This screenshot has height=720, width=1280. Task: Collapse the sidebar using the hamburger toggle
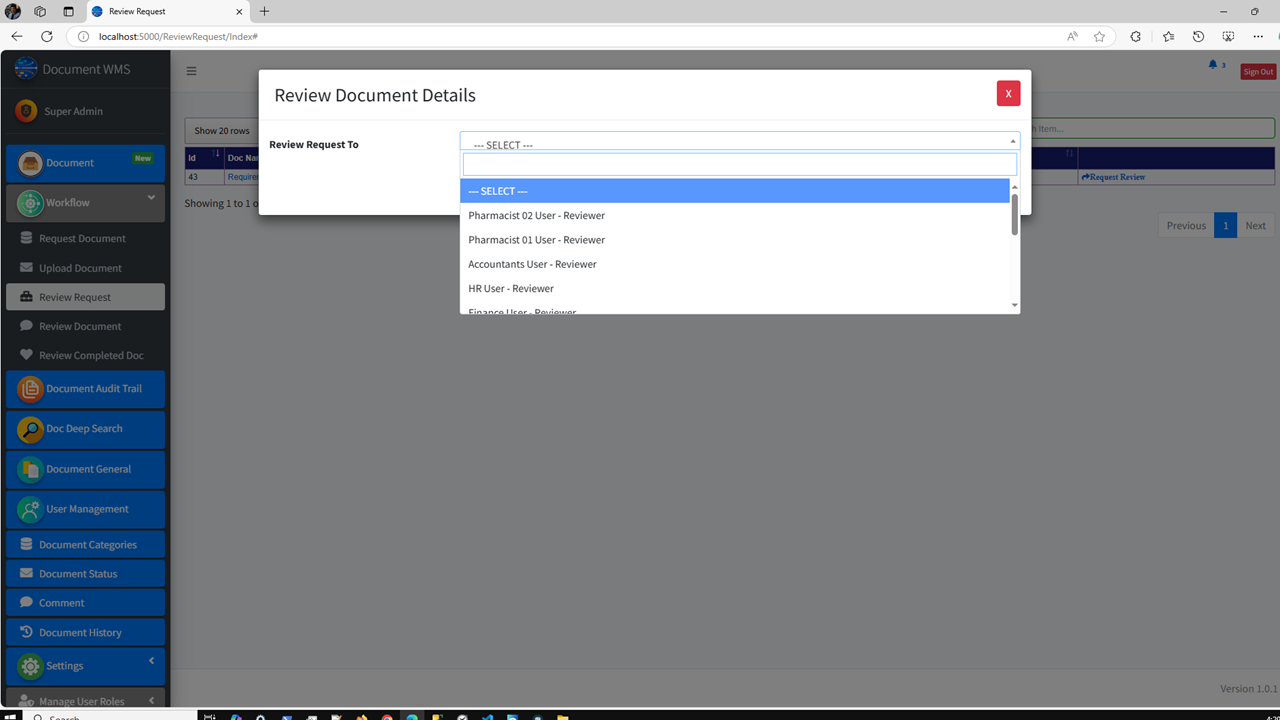tap(191, 70)
